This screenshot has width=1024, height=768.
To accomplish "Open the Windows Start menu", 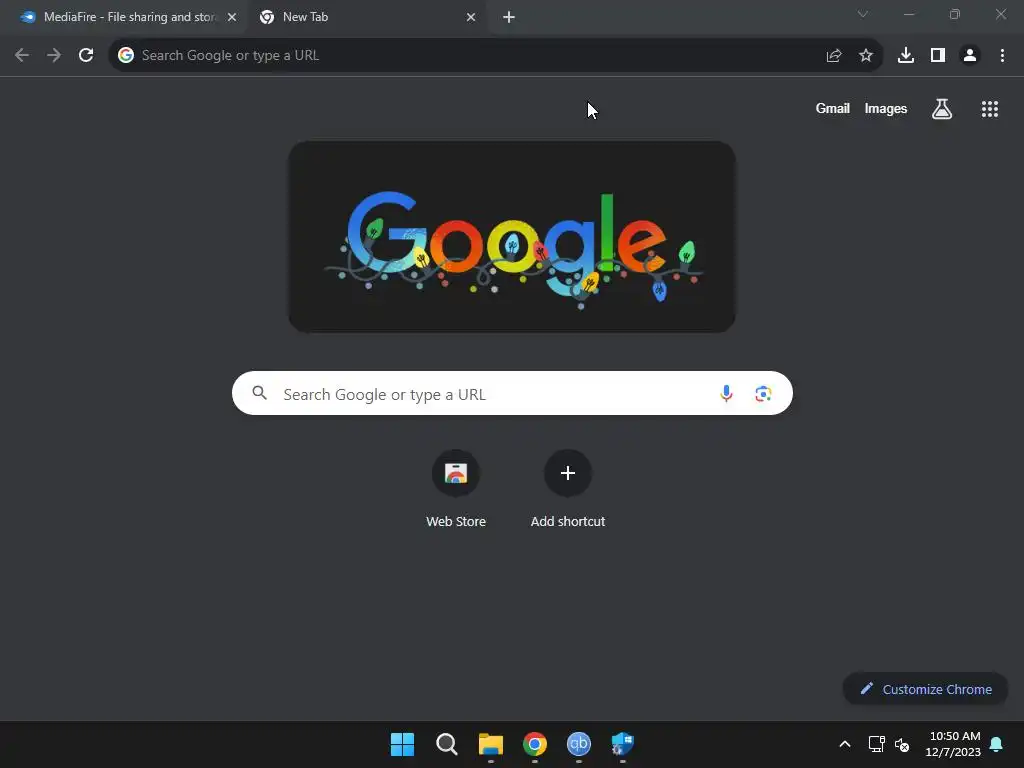I will click(402, 744).
